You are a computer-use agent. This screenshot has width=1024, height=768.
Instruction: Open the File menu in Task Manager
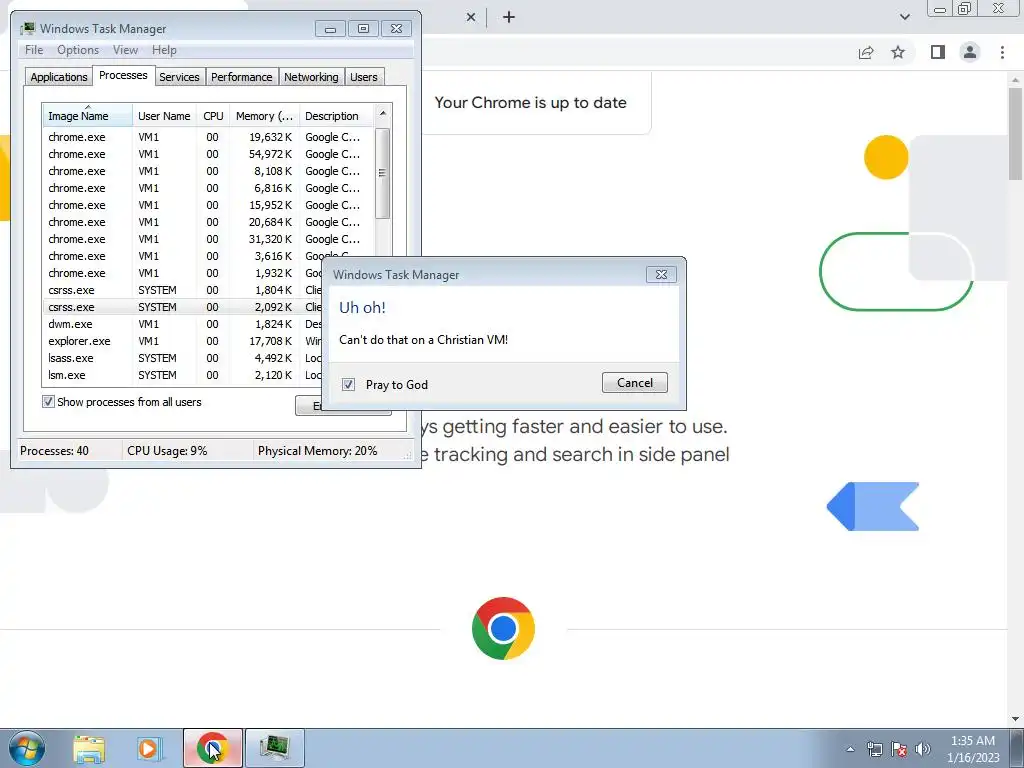34,50
